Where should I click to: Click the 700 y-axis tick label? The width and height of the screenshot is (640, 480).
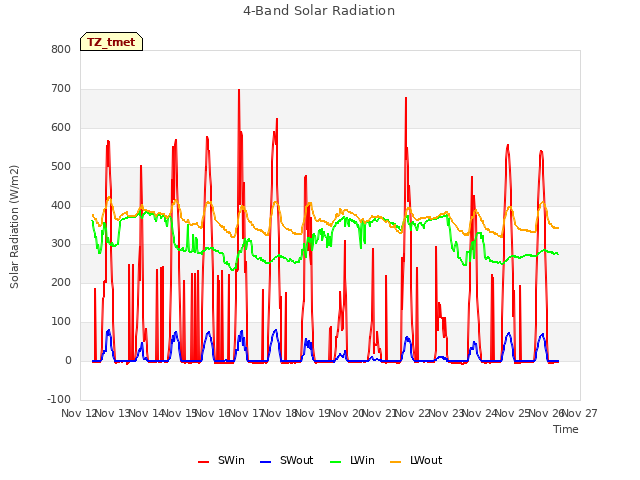61,89
